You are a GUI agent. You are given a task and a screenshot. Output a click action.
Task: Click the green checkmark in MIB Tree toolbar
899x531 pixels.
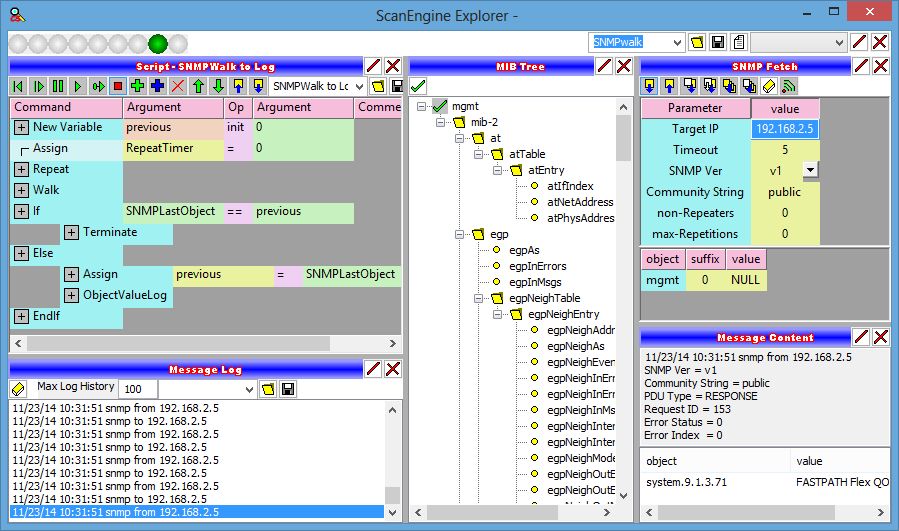418,87
